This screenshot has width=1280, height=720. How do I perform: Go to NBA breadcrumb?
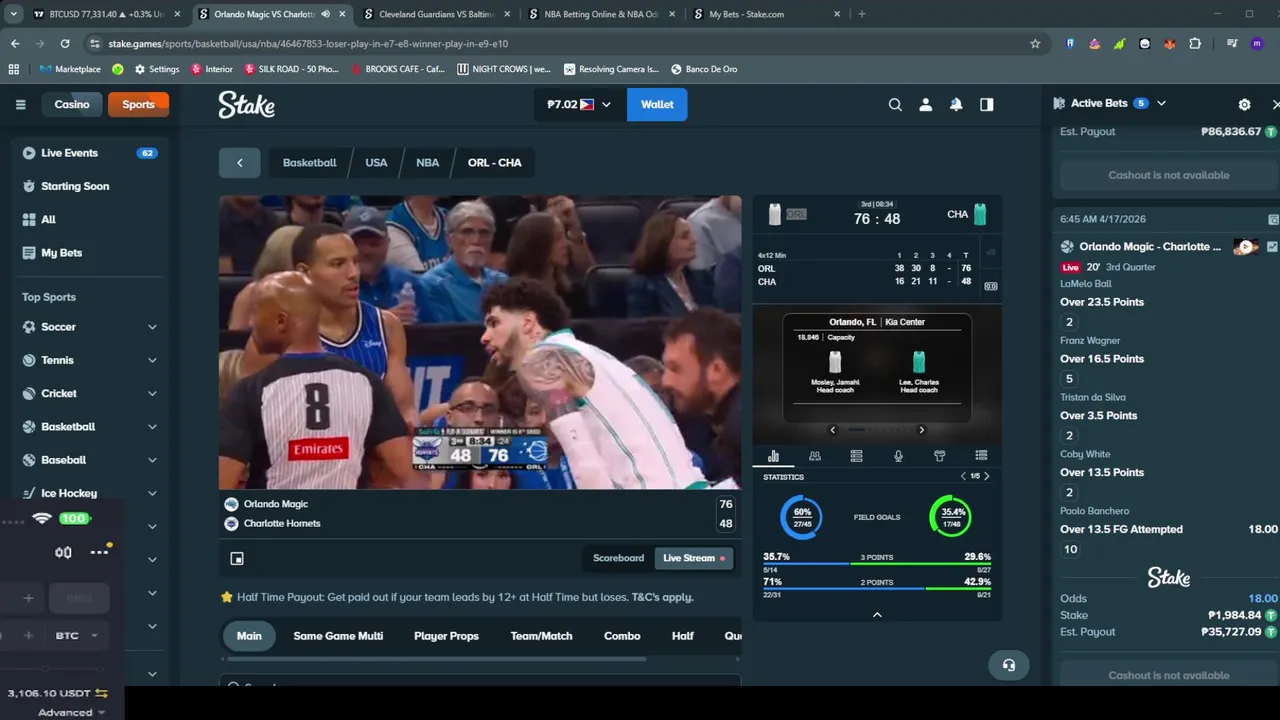click(427, 163)
